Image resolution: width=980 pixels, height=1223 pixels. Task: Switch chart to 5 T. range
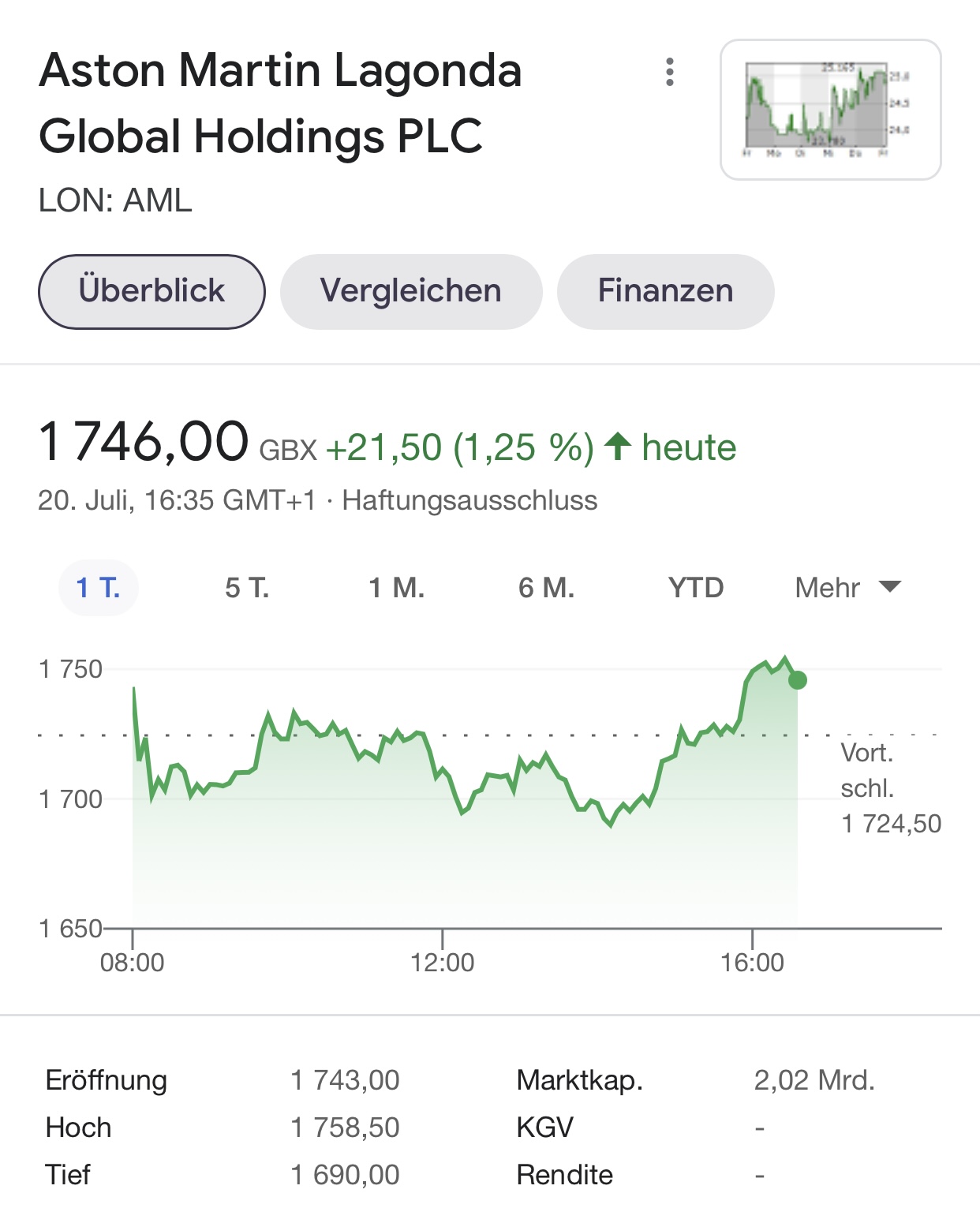[247, 588]
